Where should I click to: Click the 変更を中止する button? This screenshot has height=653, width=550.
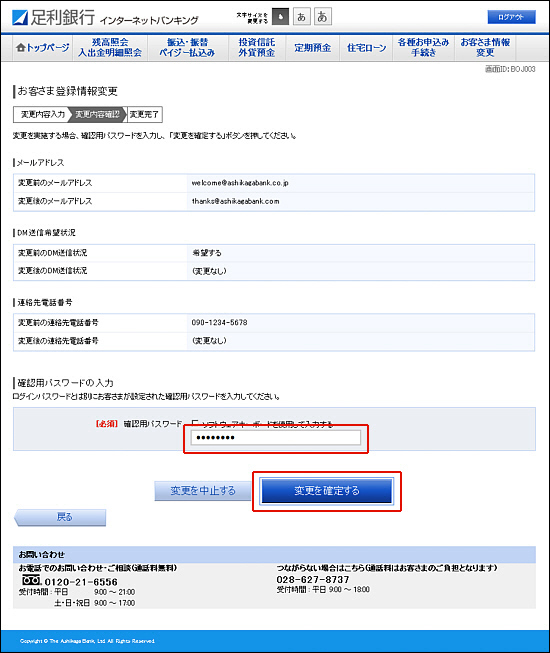tap(203, 491)
